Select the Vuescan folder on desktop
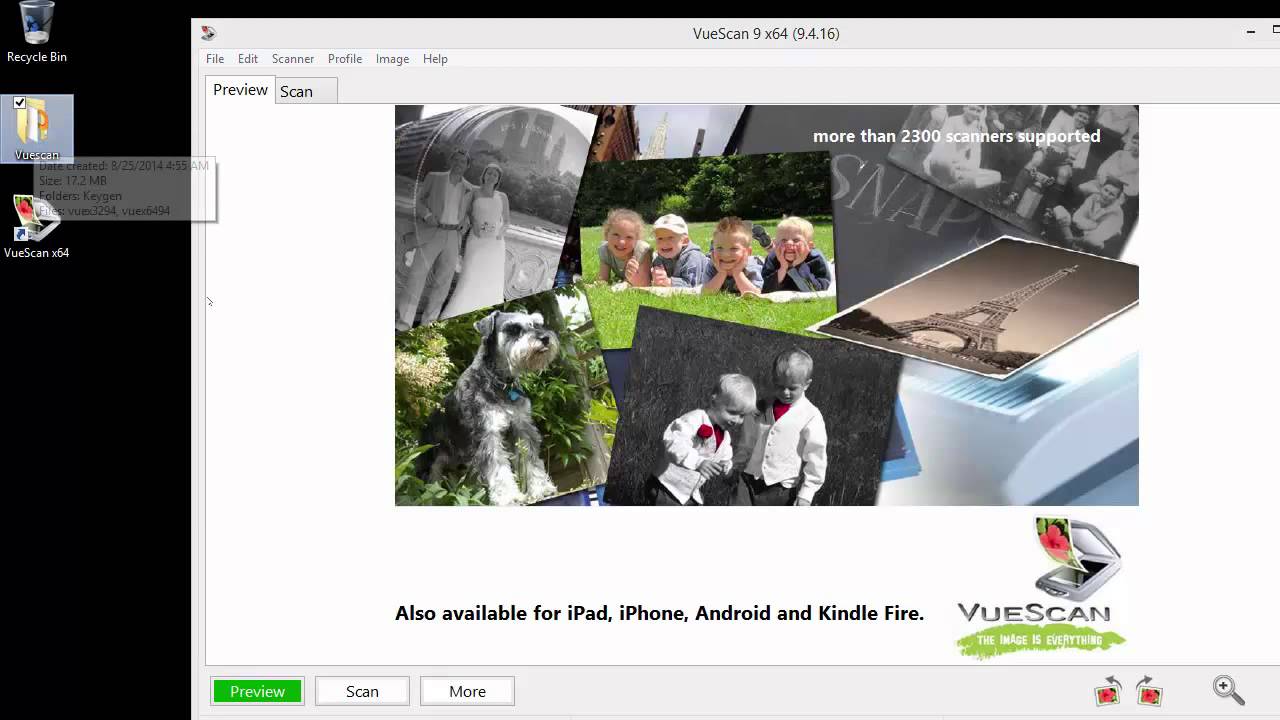Viewport: 1280px width, 720px height. 37,128
